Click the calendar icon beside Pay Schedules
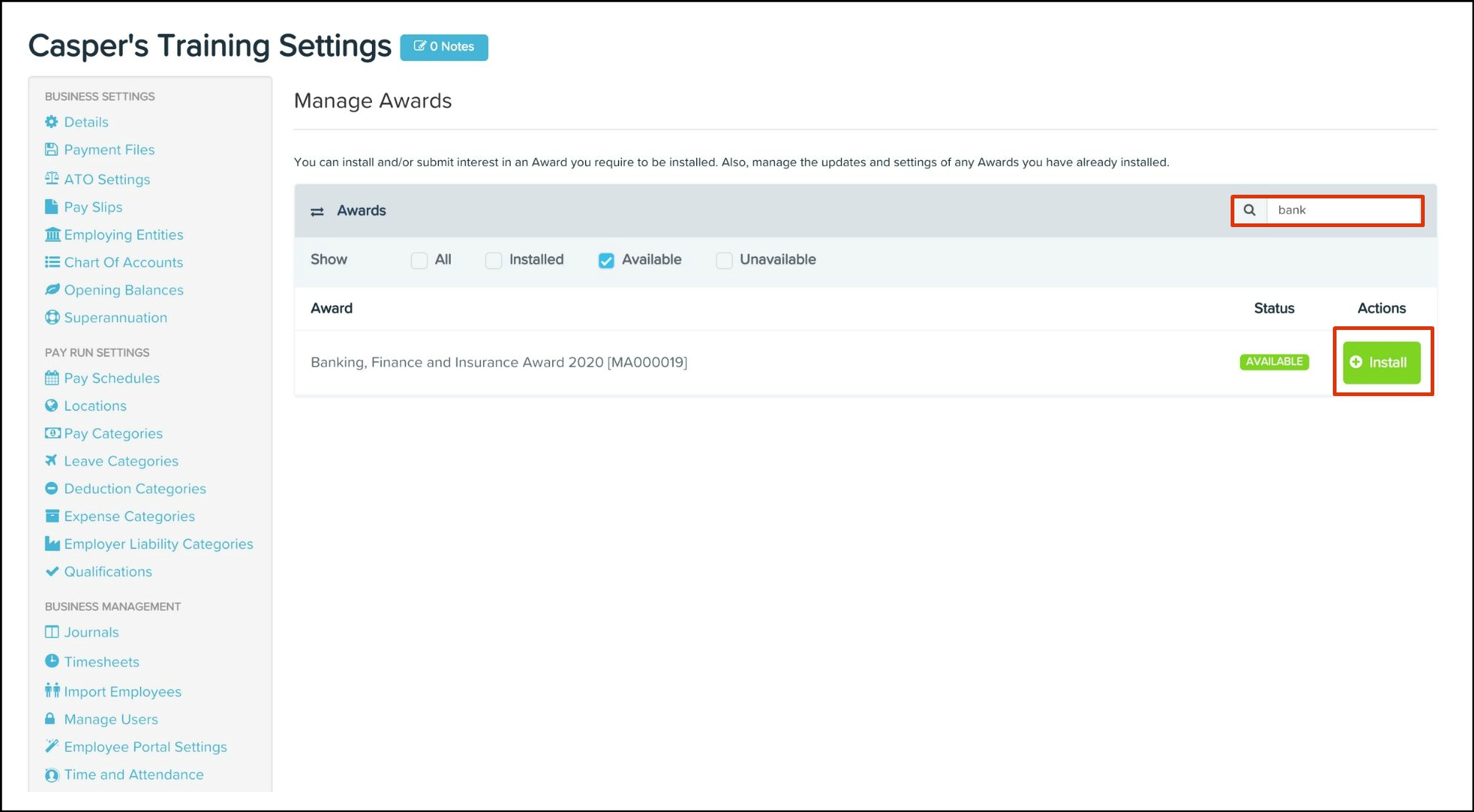 click(x=51, y=378)
